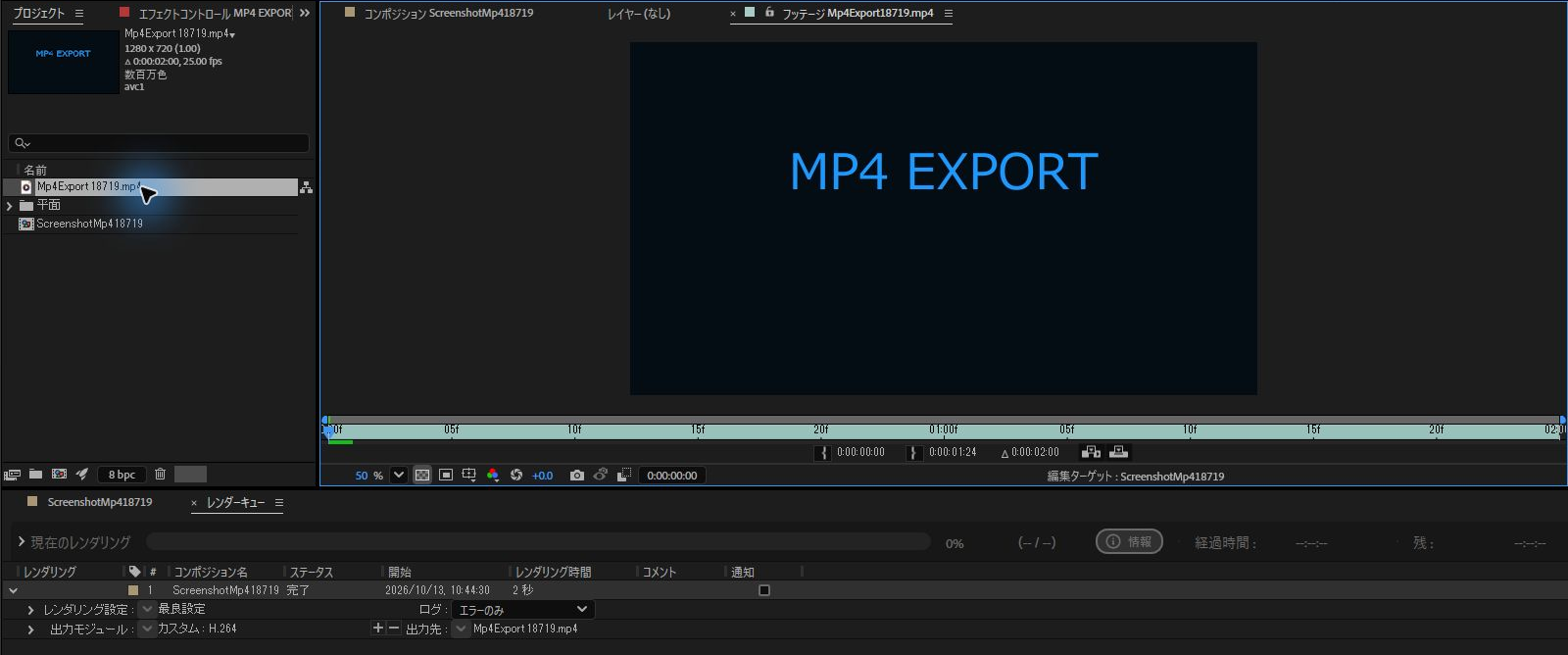
Task: Collapse render queue item 1
Action: point(13,591)
